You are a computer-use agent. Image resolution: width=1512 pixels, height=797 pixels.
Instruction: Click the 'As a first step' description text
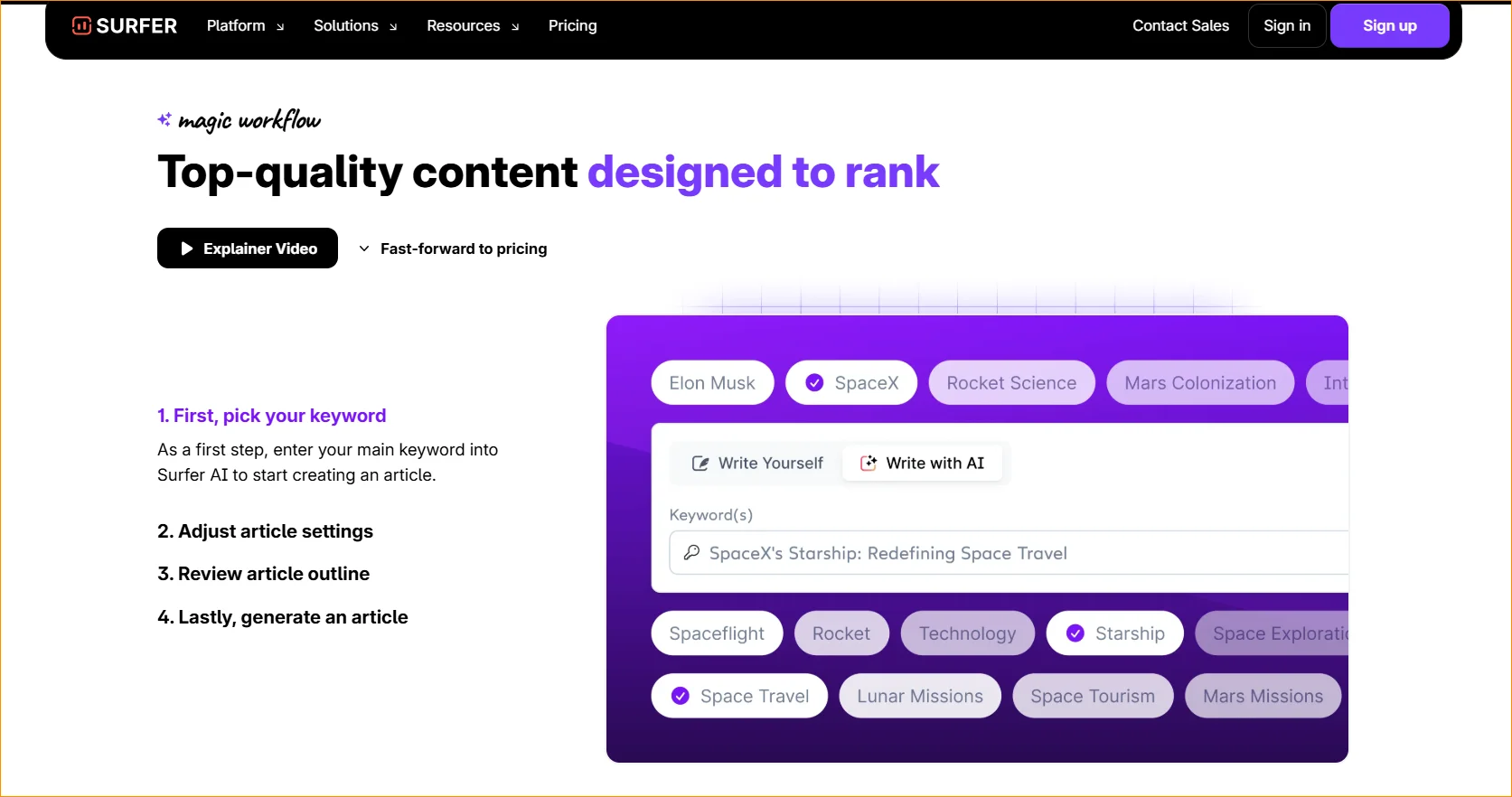click(327, 462)
